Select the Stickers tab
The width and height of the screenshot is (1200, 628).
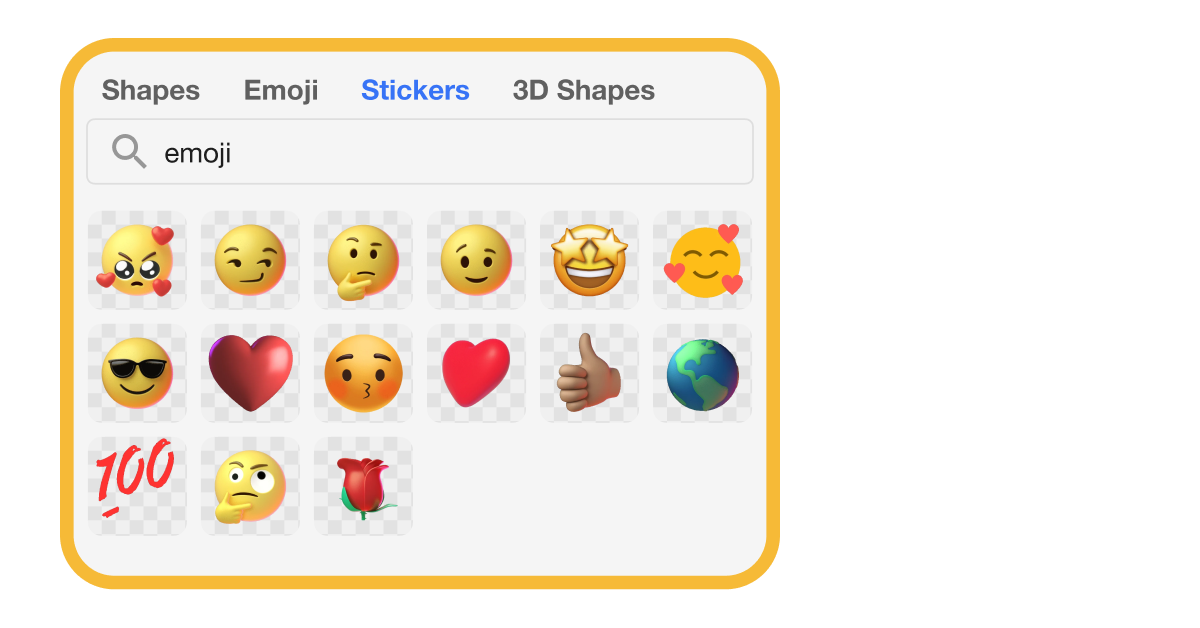click(415, 90)
